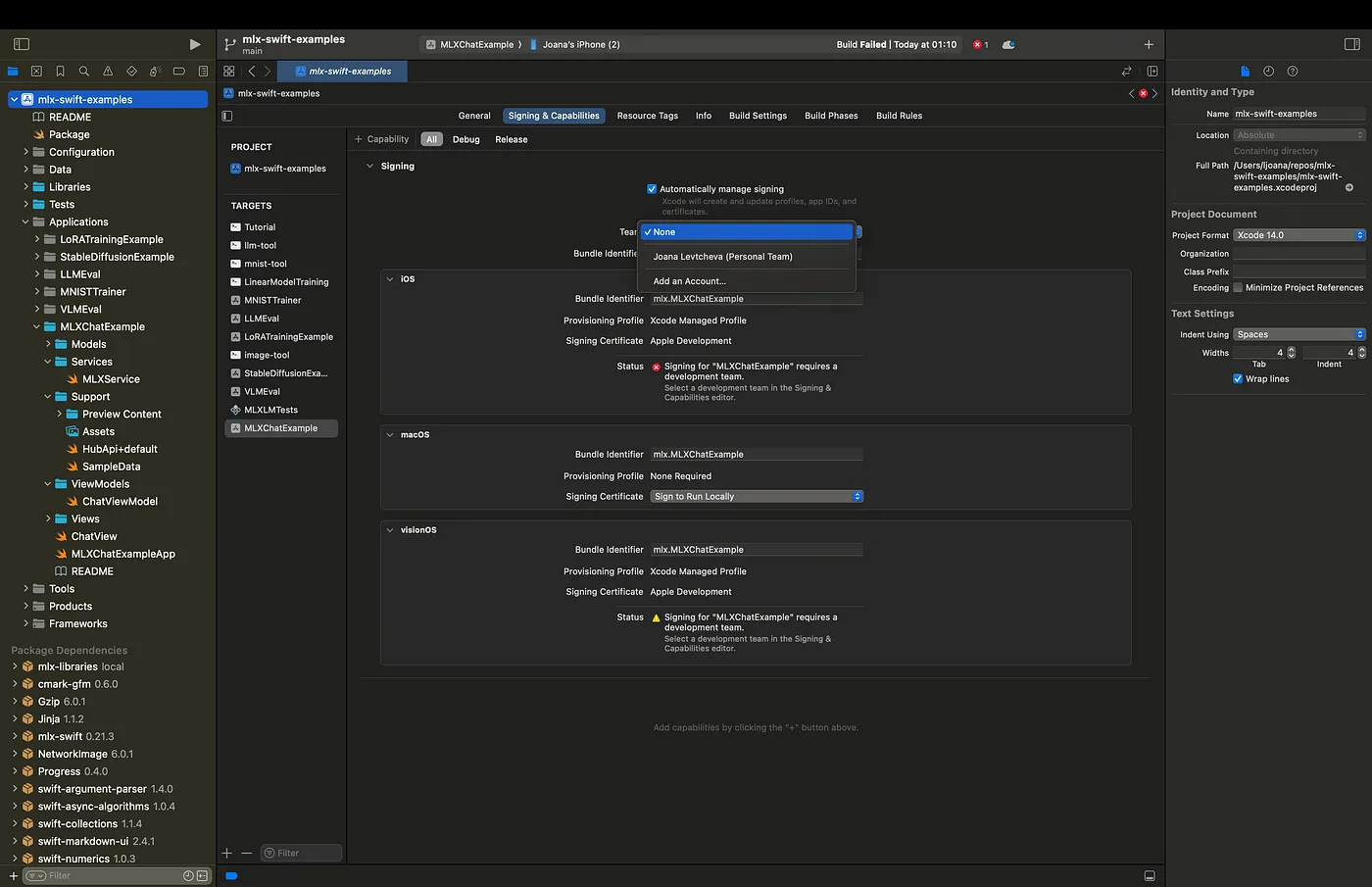This screenshot has height=887, width=1372.
Task: Filter capabilities by Release
Action: [511, 139]
